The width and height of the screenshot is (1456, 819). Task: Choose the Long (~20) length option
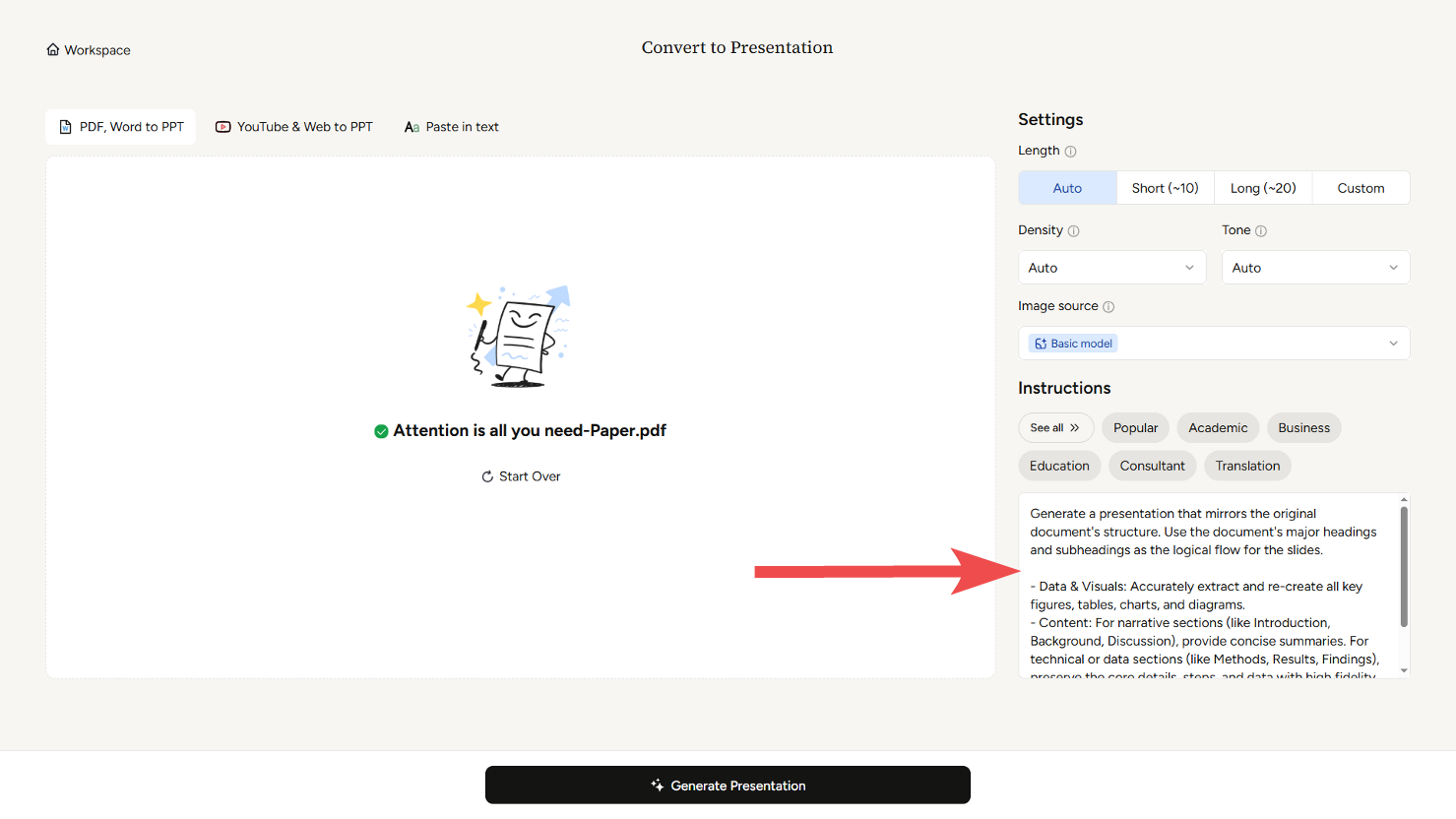(1263, 188)
